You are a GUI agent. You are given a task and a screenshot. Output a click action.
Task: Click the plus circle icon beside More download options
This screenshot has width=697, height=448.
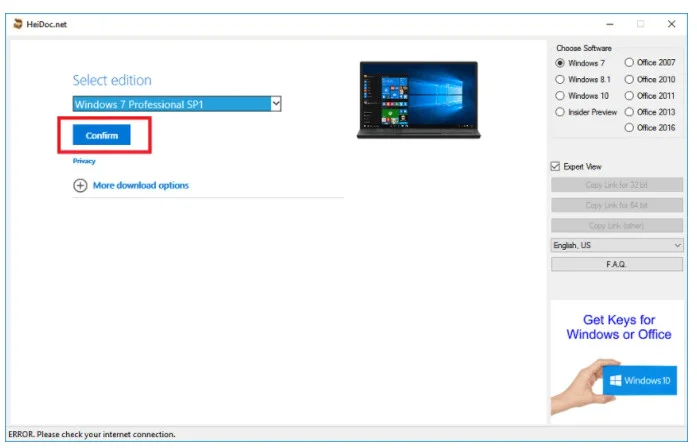tap(80, 185)
